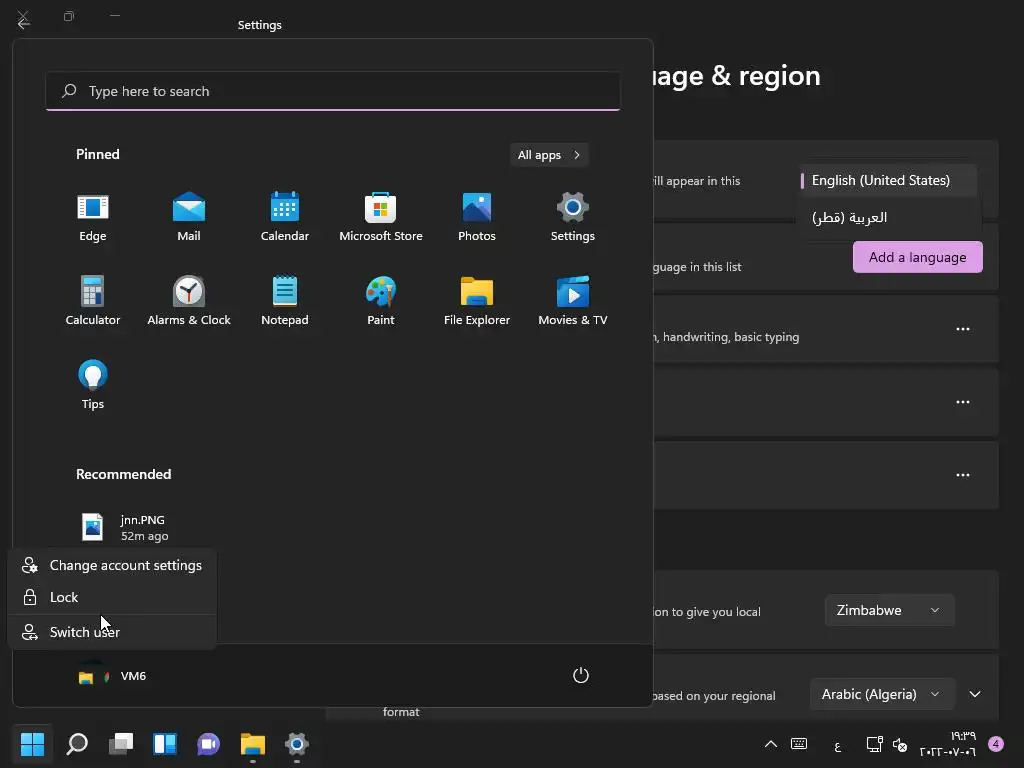Go back with Settings back arrow

24,24
